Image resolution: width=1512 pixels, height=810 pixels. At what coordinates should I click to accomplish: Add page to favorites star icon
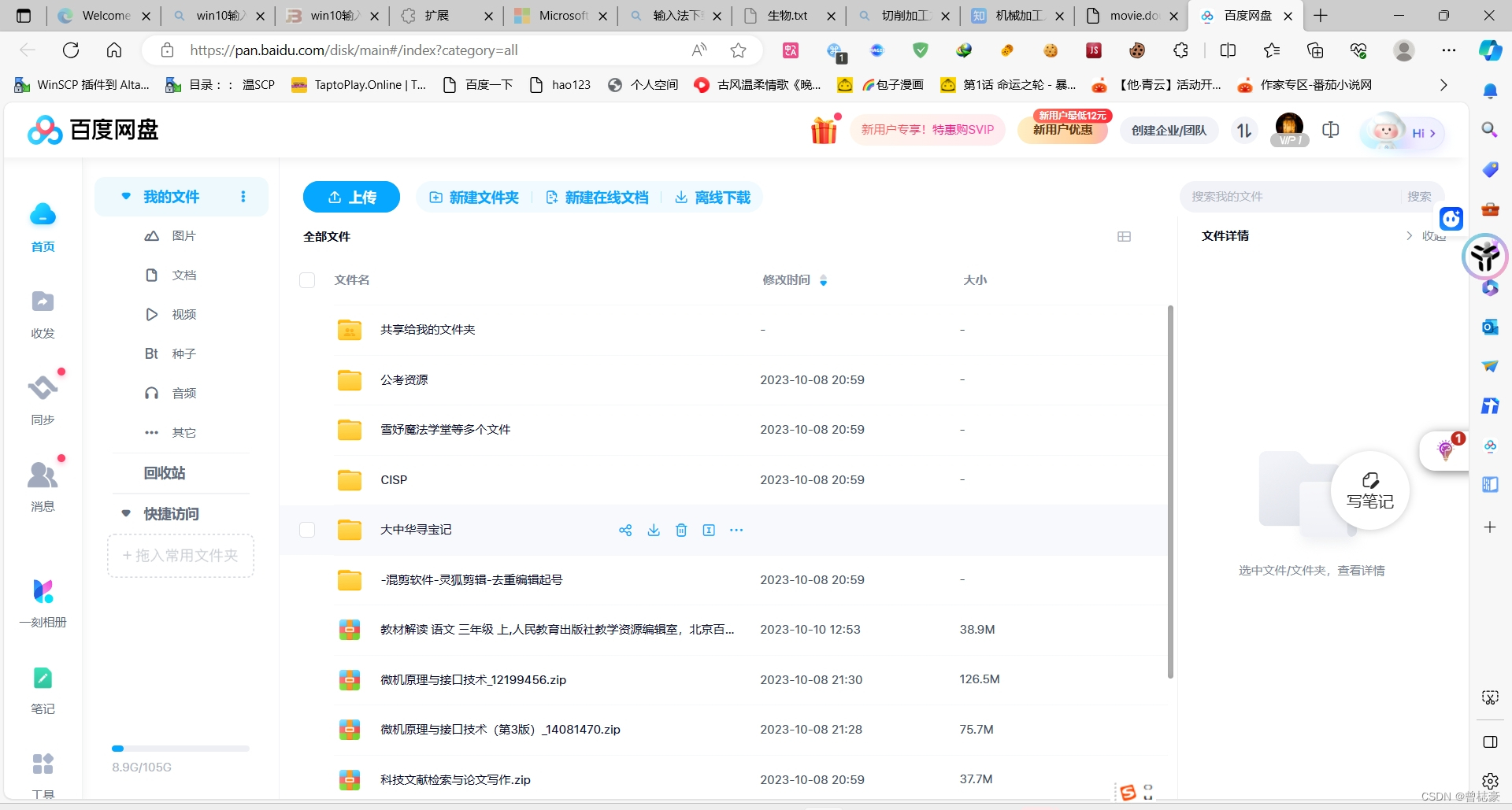click(738, 50)
